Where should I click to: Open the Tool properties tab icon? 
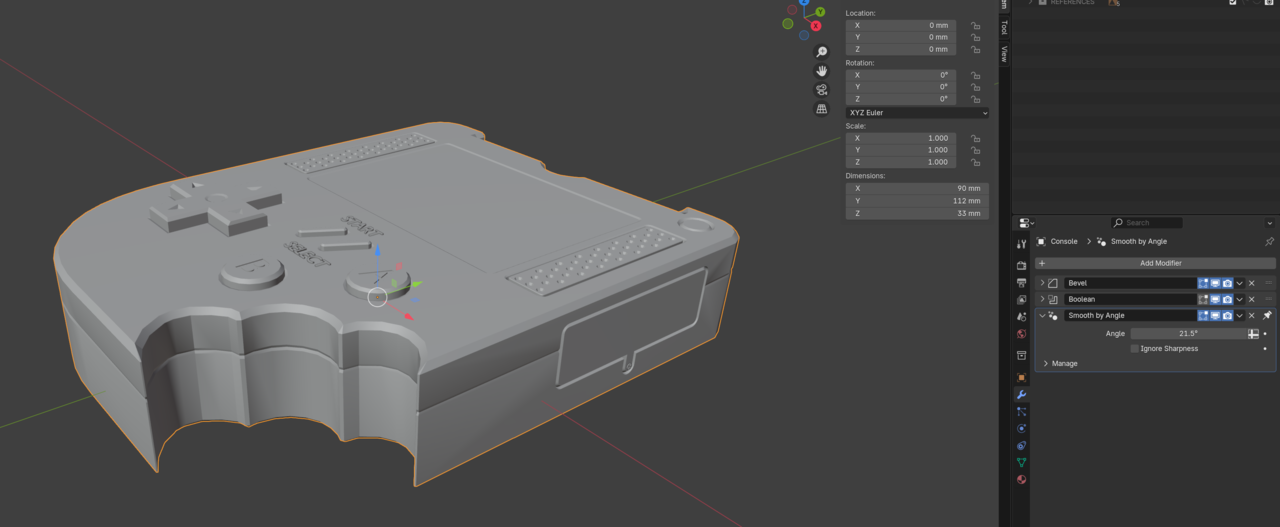click(1021, 244)
